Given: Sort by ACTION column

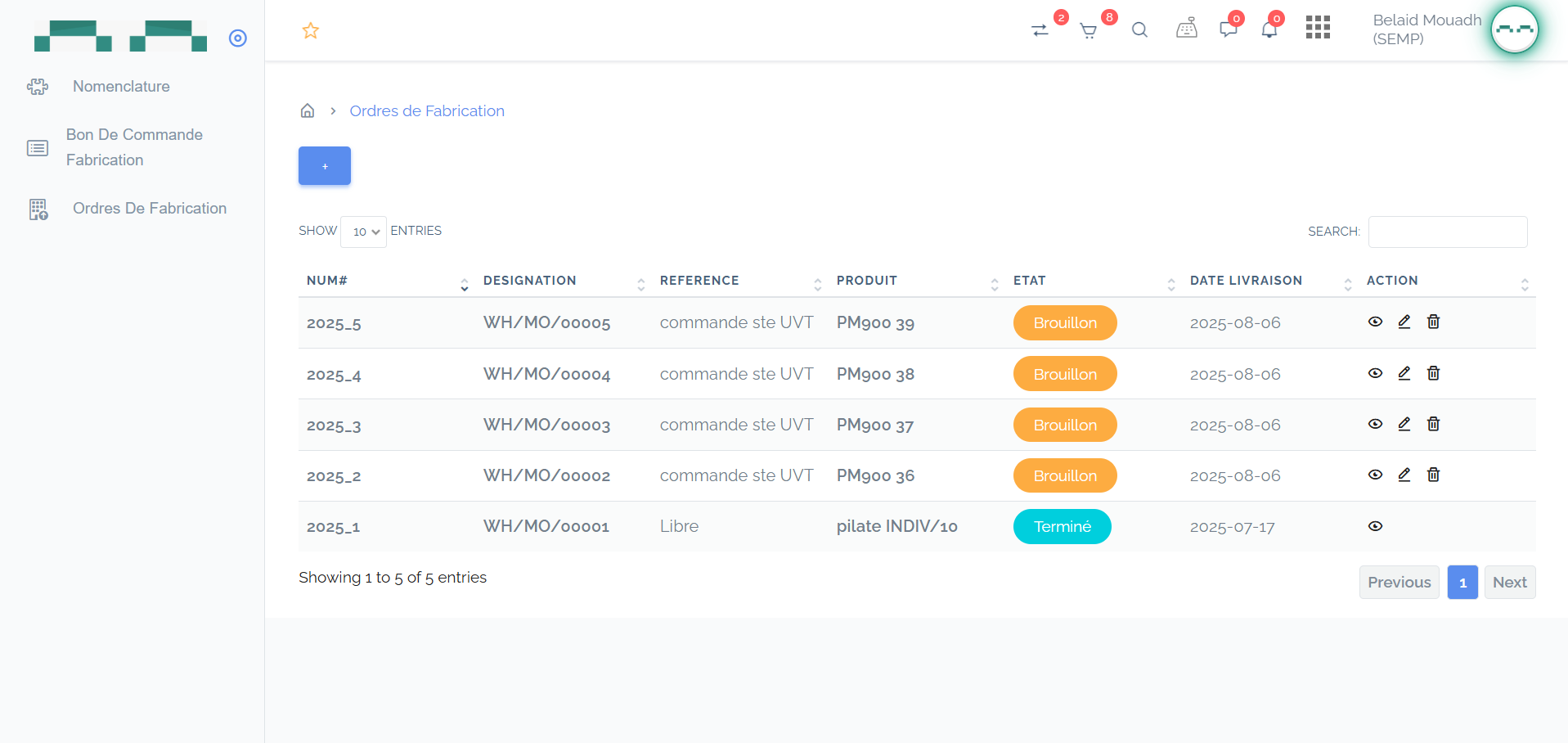Looking at the screenshot, I should point(1445,281).
